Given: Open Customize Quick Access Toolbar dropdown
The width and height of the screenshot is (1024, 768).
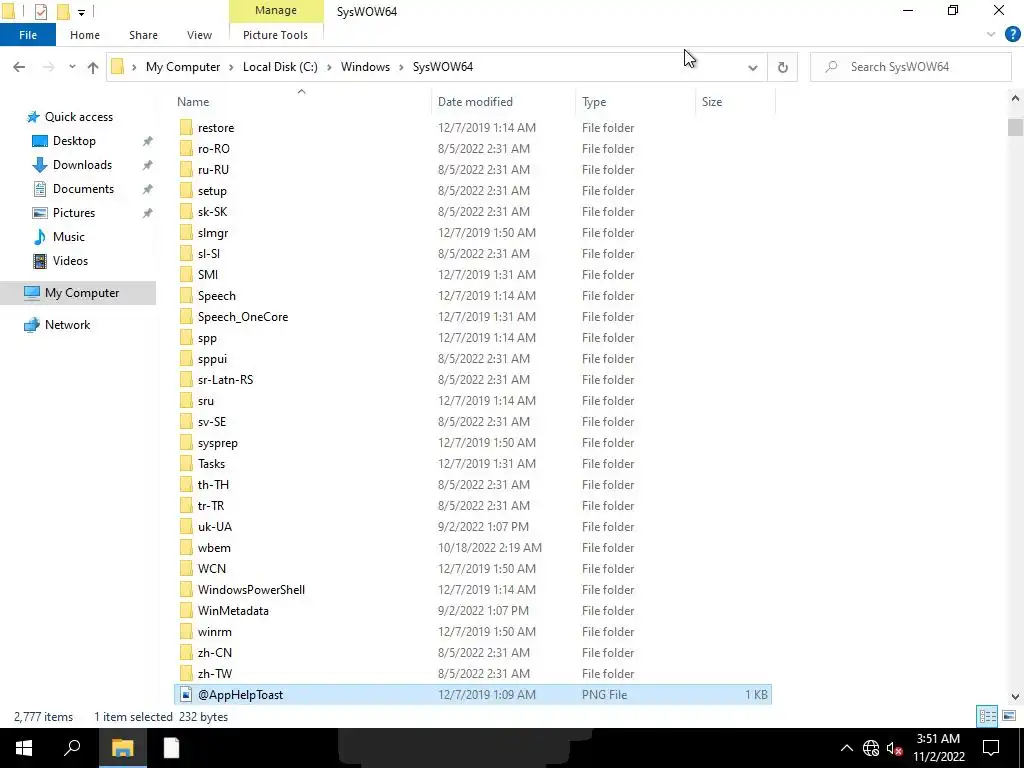Looking at the screenshot, I should (81, 12).
